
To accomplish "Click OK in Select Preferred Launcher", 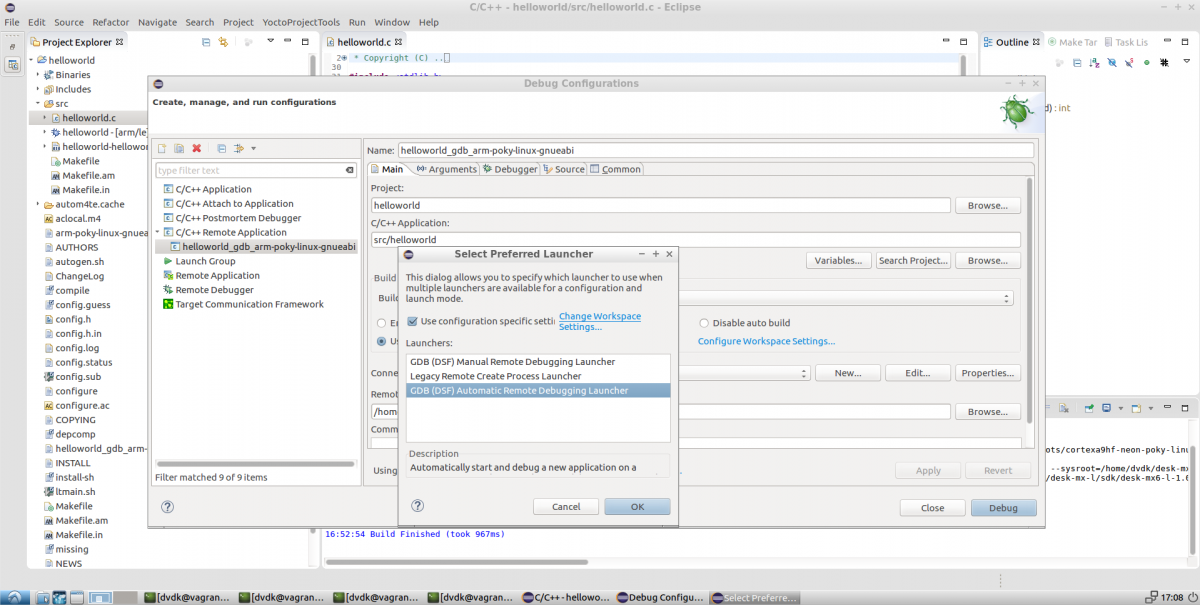I will pos(637,507).
